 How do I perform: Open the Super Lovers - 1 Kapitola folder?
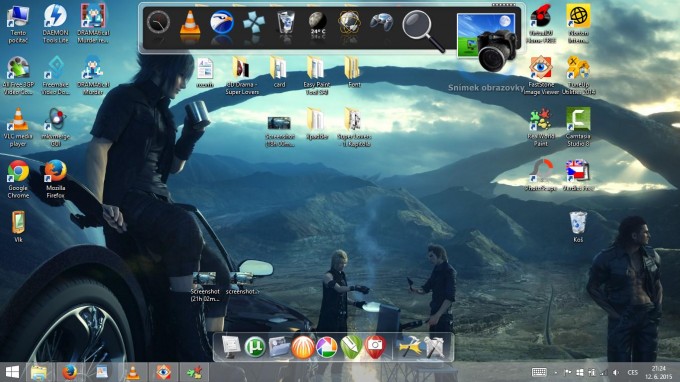pos(354,127)
